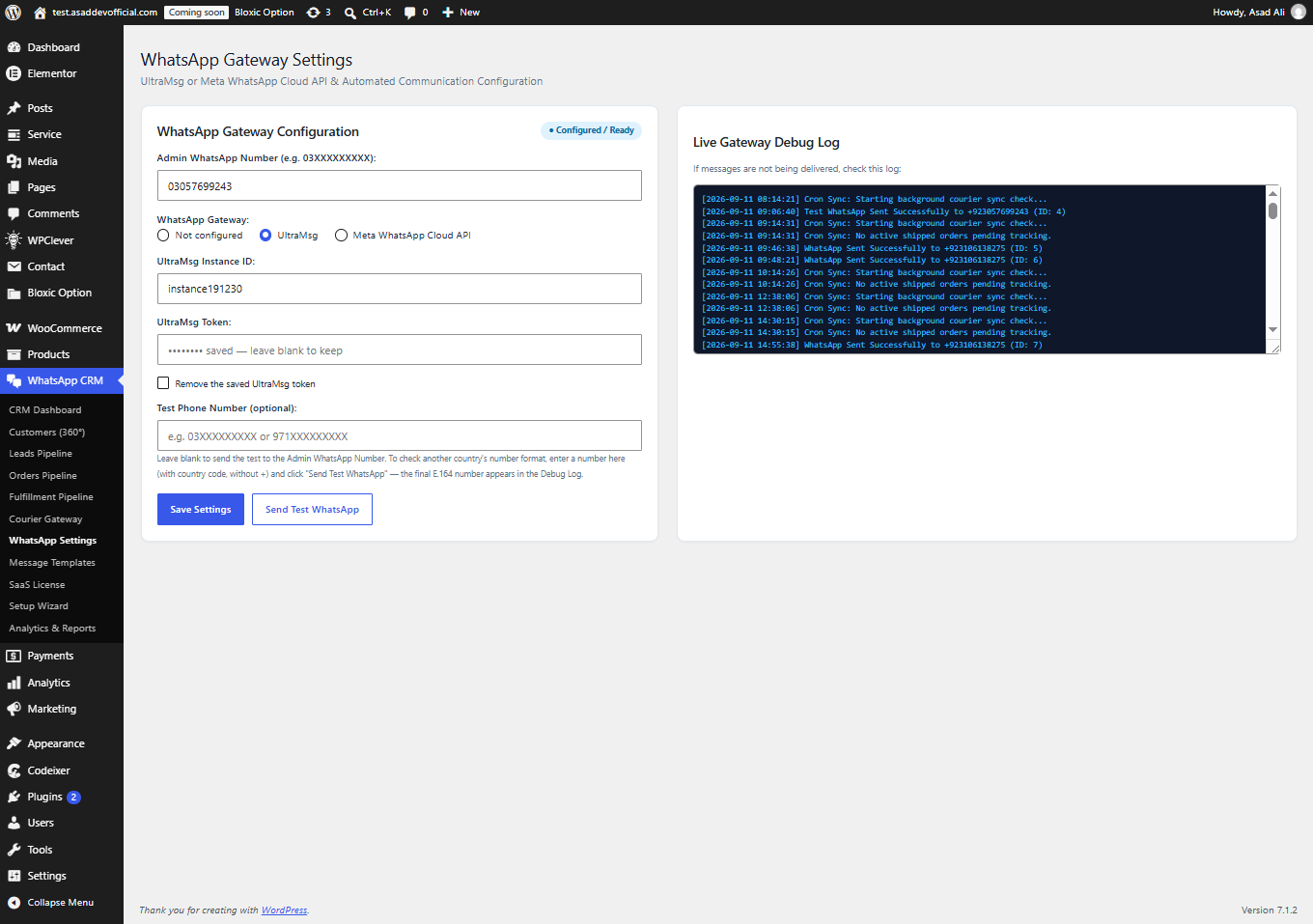This screenshot has width=1313, height=924.
Task: Click the Admin WhatsApp Number field
Action: click(x=400, y=185)
